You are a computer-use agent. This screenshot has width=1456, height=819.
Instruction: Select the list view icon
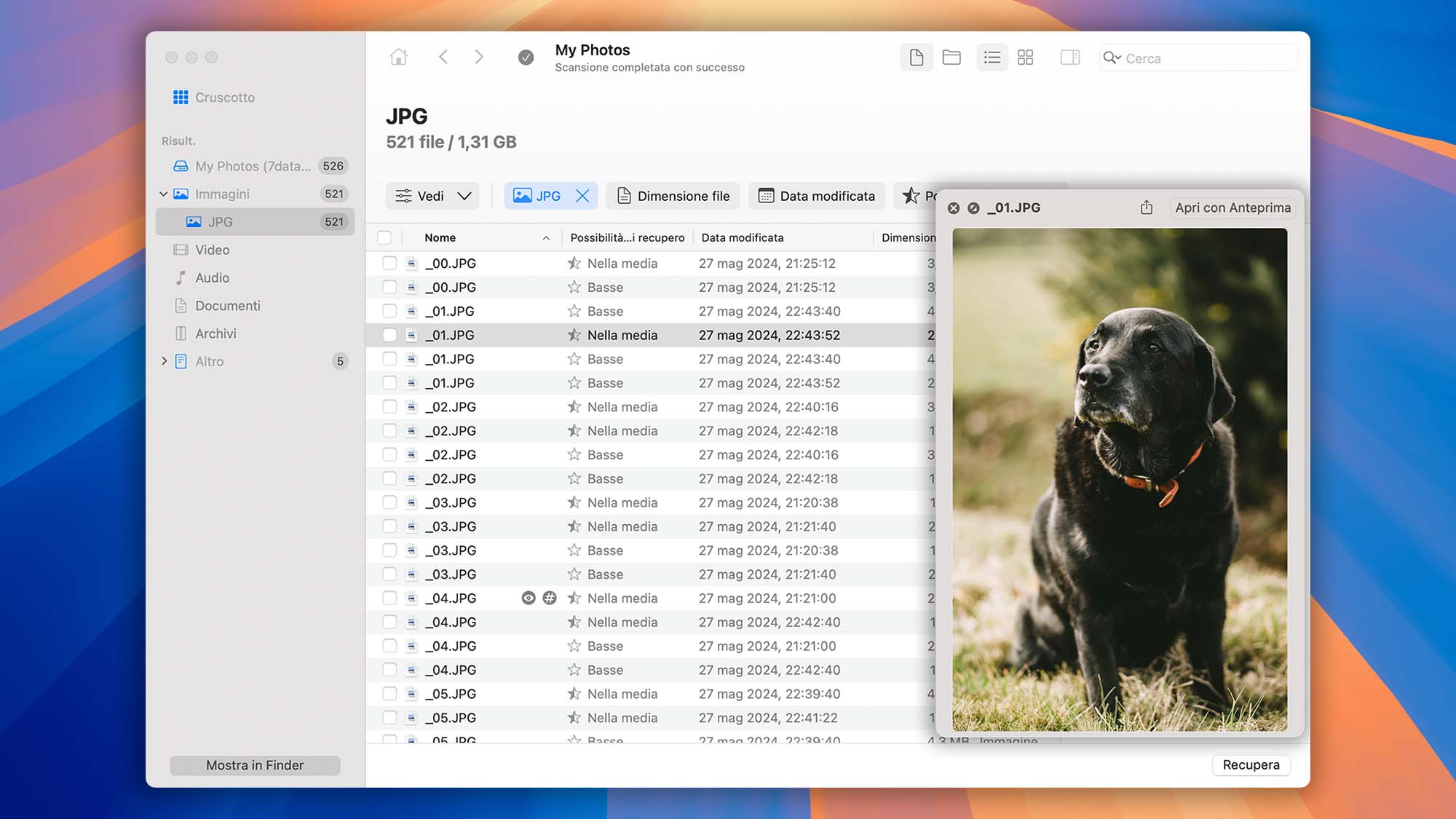tap(992, 57)
